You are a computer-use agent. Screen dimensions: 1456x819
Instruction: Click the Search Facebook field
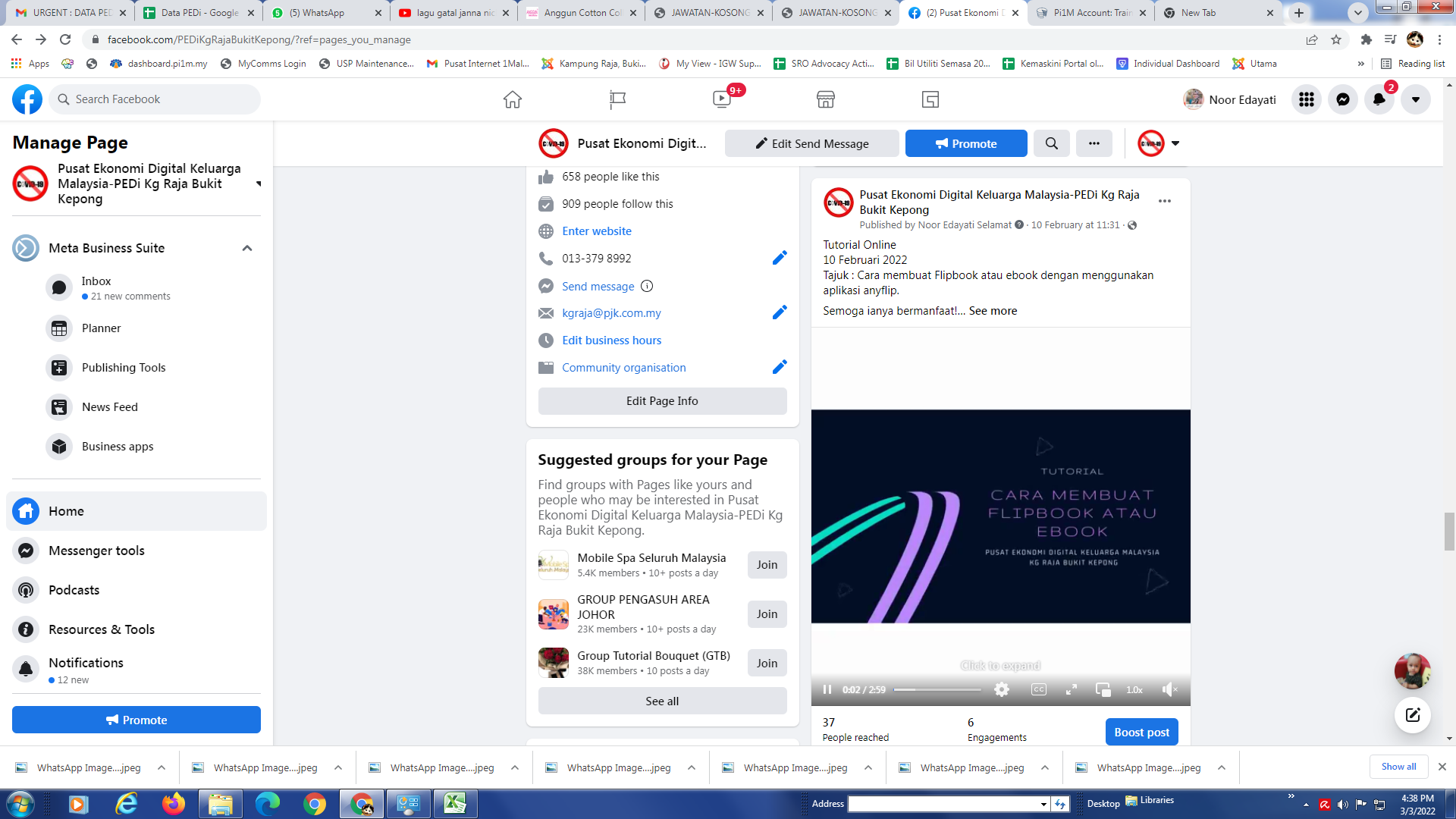pos(155,99)
